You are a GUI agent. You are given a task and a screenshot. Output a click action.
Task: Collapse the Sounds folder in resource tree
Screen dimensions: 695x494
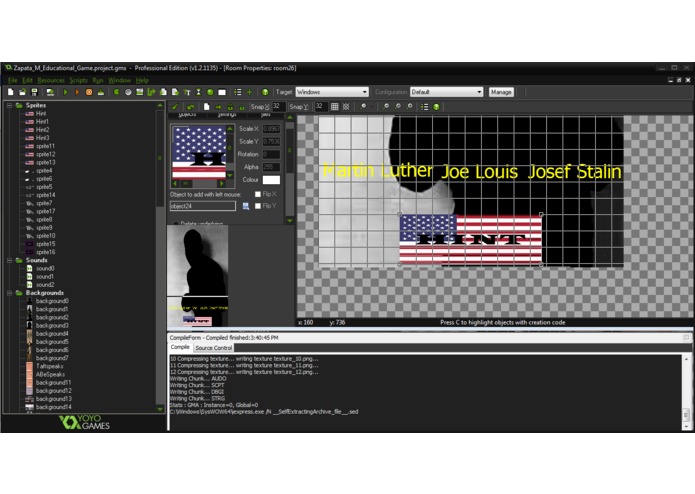pos(9,260)
